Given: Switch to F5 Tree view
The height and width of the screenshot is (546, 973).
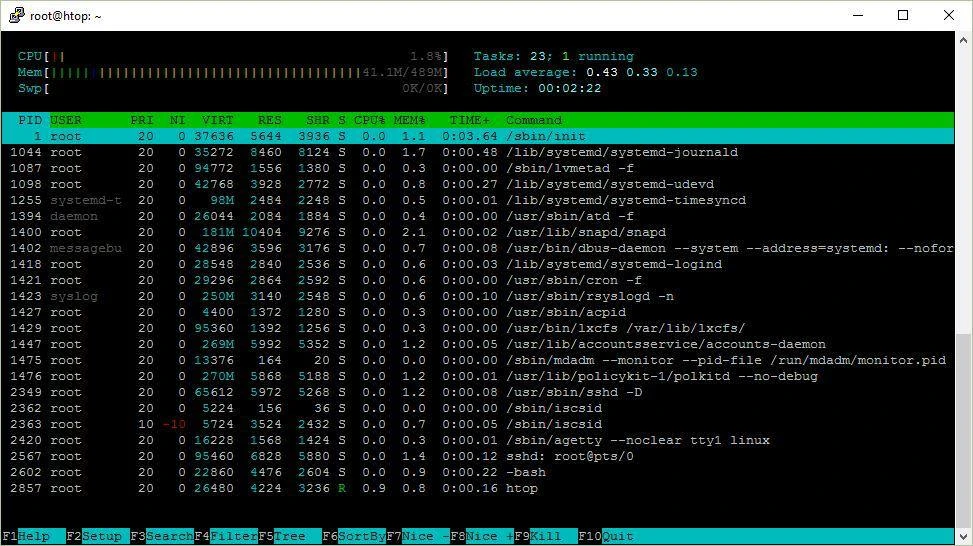Looking at the screenshot, I should 290,536.
